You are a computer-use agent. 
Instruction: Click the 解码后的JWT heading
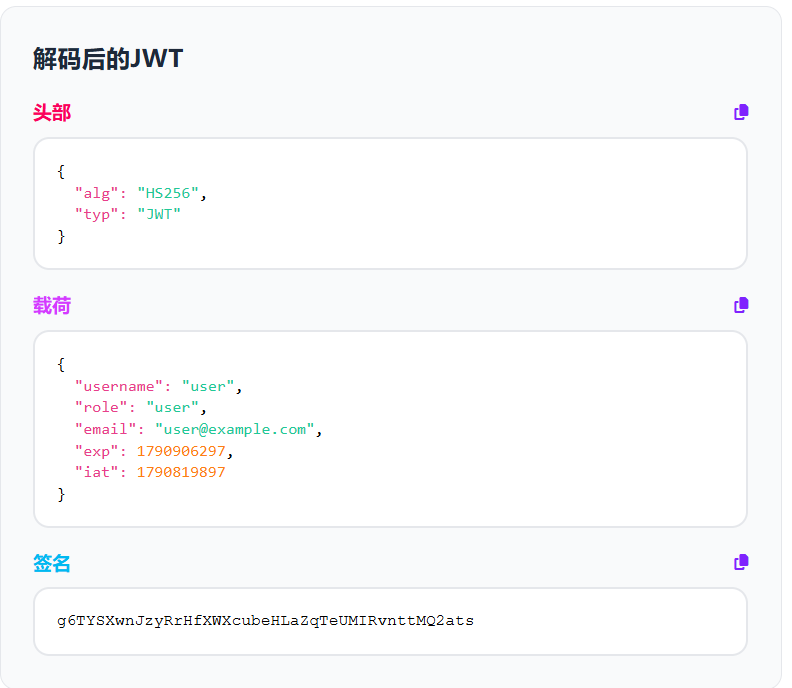pyautogui.click(x=108, y=59)
